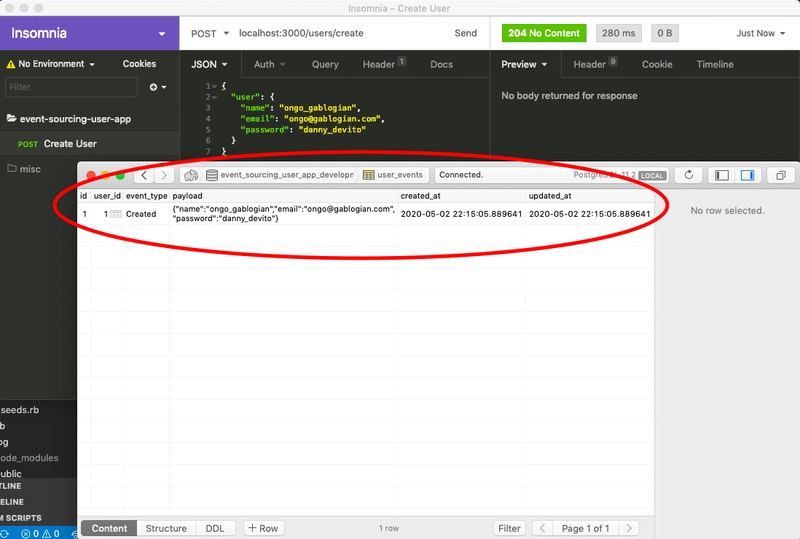
Task: Open the JSON body type dropdown
Action: tap(209, 64)
